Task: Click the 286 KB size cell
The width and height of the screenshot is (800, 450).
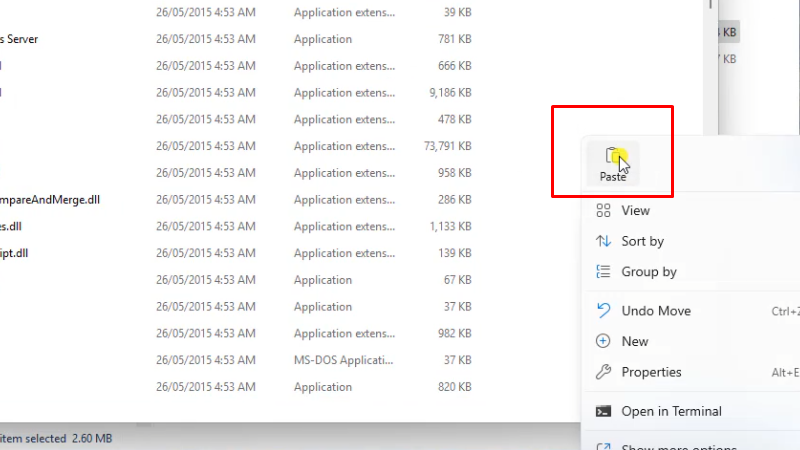Action: click(x=455, y=199)
